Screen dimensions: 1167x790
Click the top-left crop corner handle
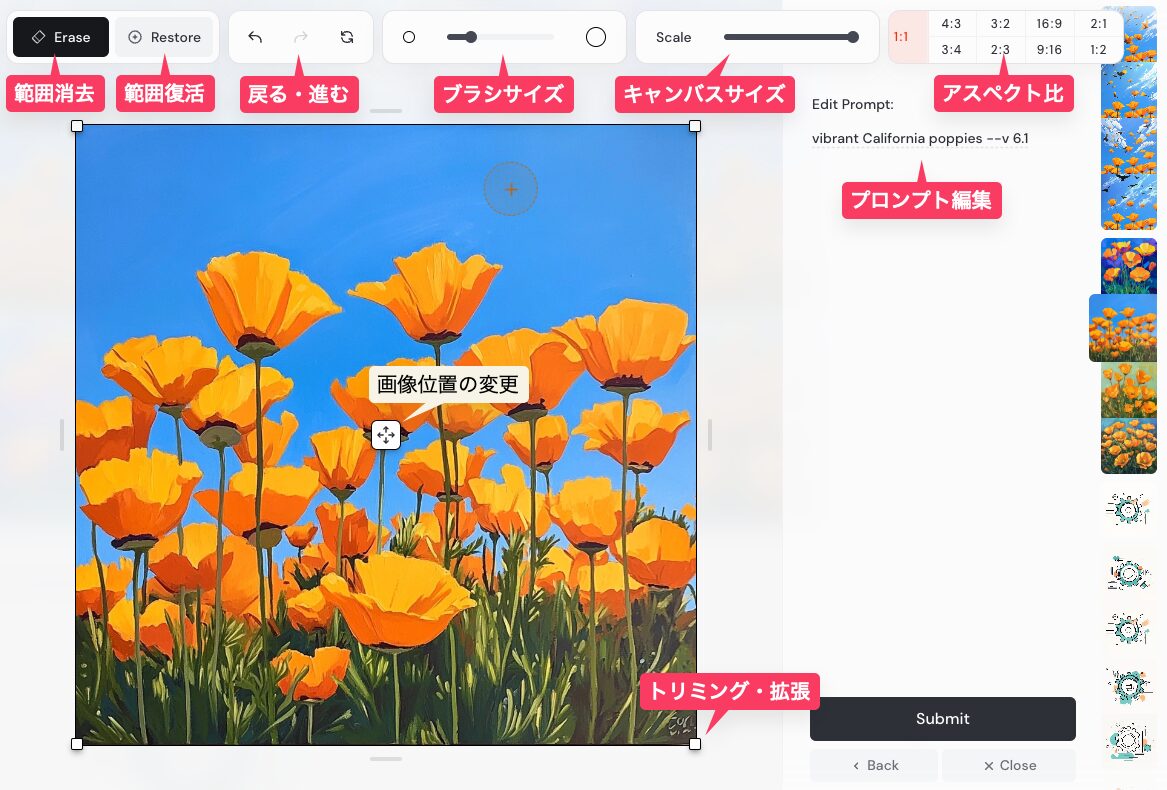pyautogui.click(x=77, y=126)
